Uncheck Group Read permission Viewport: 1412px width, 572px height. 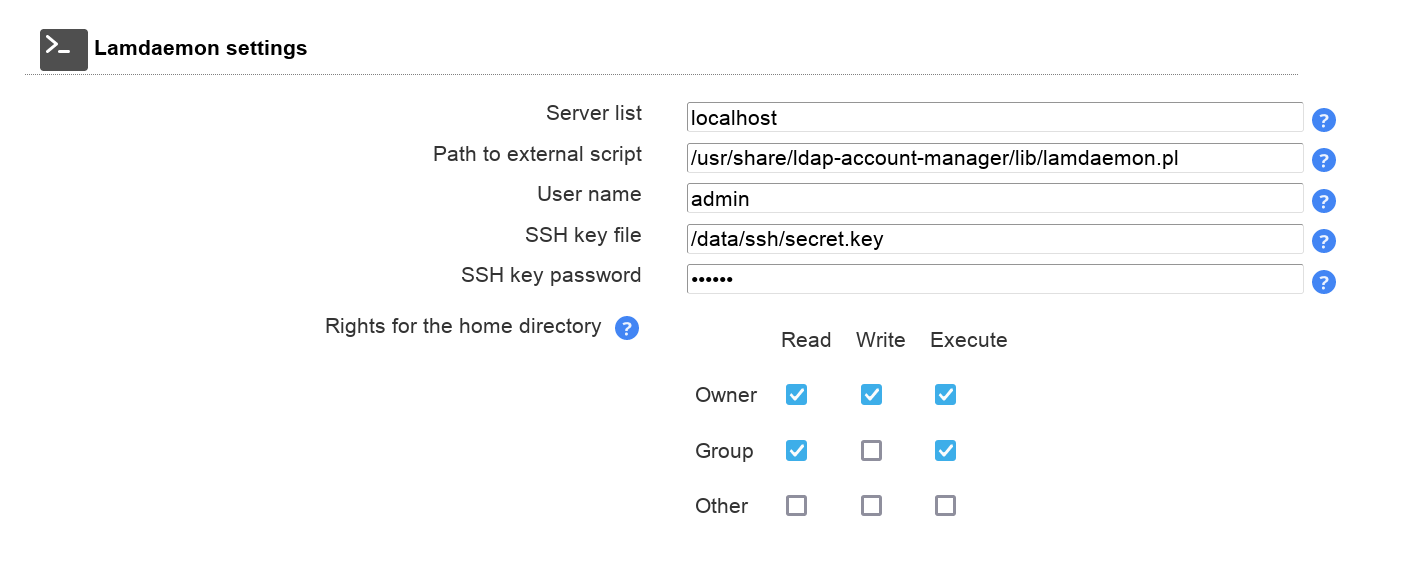pyautogui.click(x=796, y=451)
